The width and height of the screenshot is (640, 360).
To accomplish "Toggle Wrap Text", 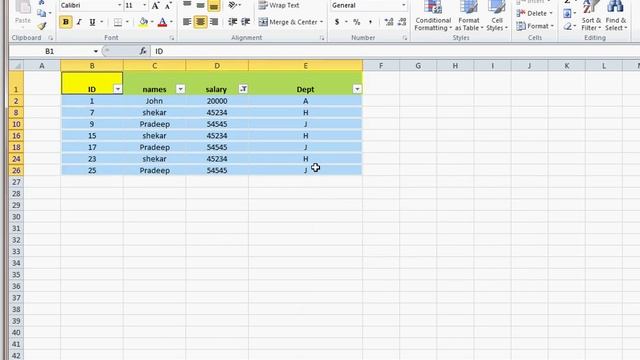I will tap(279, 5).
